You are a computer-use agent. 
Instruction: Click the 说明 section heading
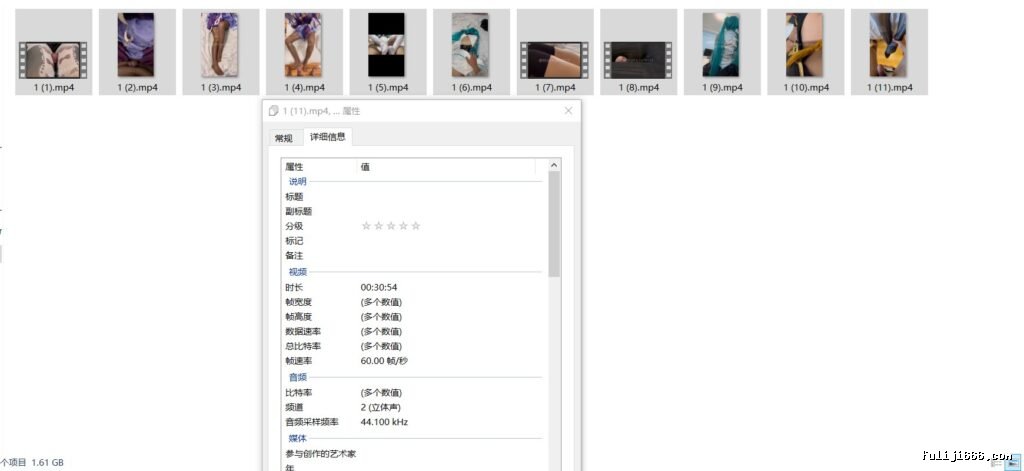[x=297, y=182]
